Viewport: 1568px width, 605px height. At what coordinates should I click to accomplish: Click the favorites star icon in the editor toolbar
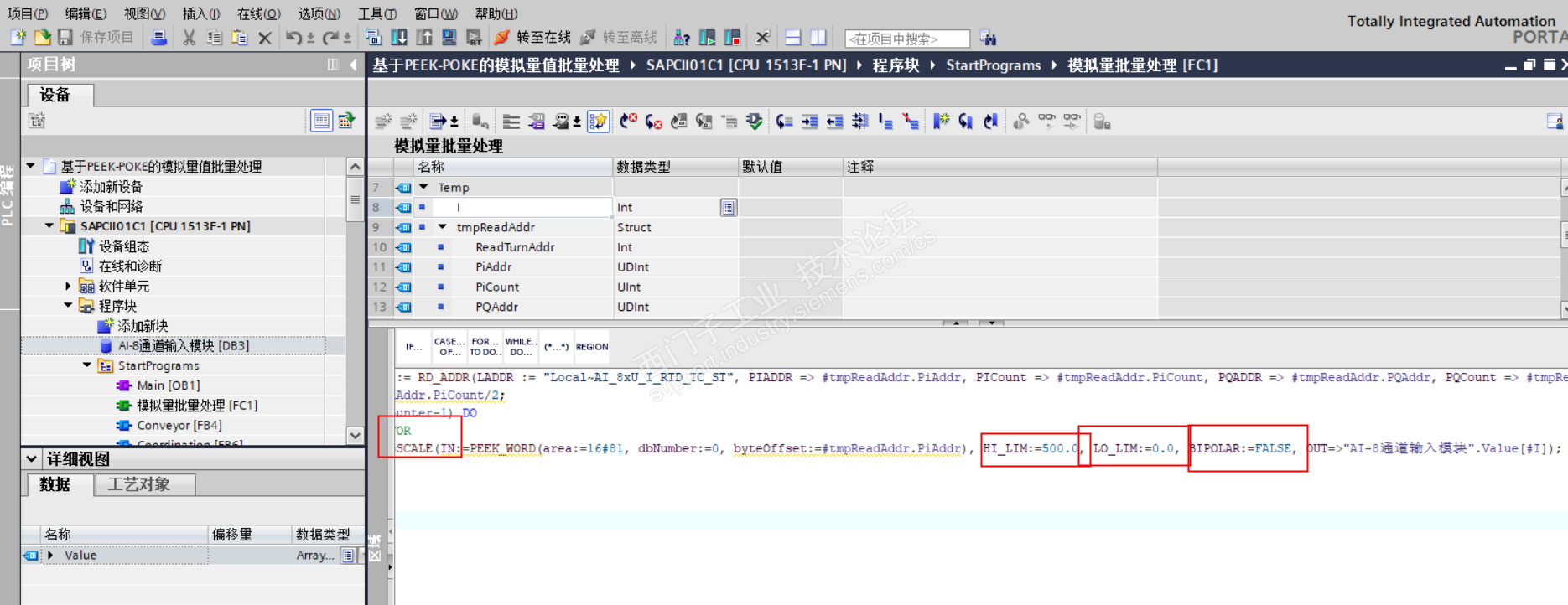[598, 122]
